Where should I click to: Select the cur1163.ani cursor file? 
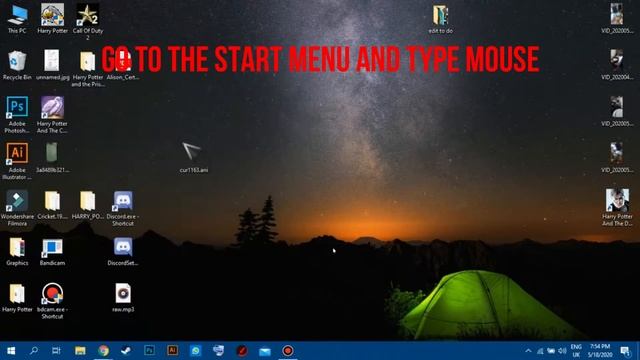pos(193,158)
